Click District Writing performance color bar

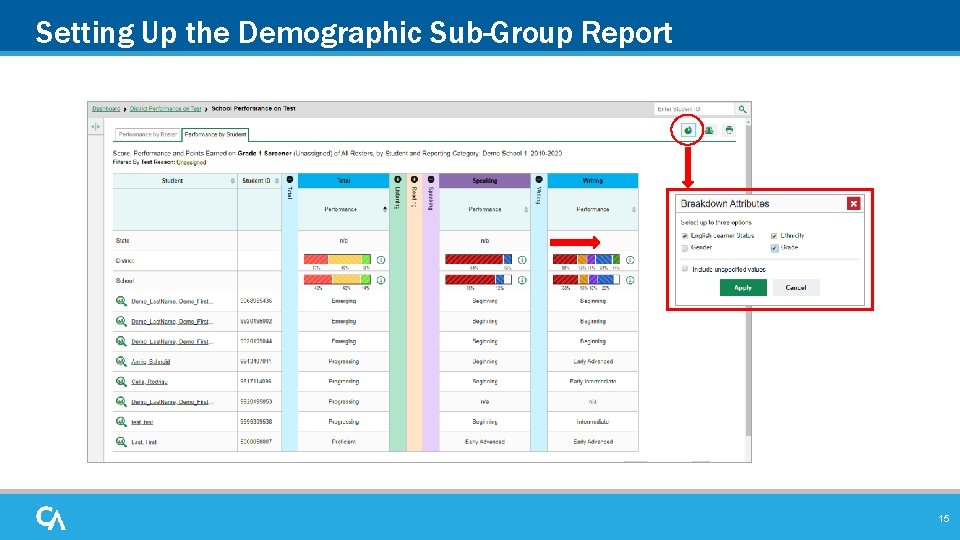coord(586,260)
